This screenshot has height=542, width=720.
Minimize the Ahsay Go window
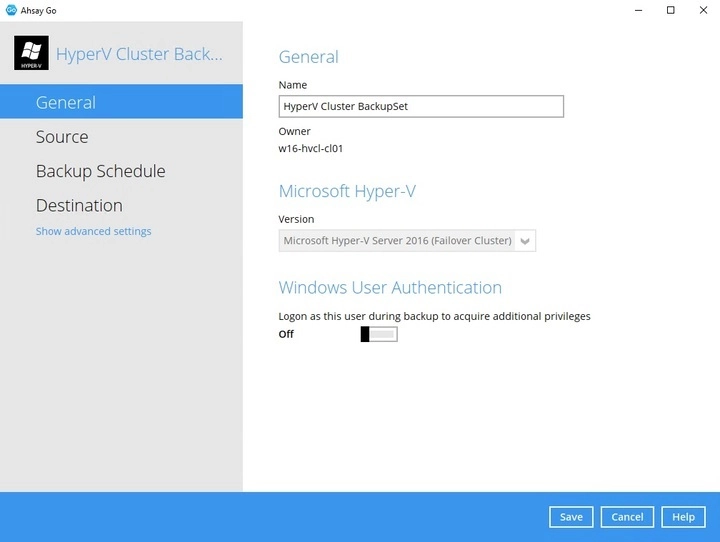pyautogui.click(x=638, y=10)
